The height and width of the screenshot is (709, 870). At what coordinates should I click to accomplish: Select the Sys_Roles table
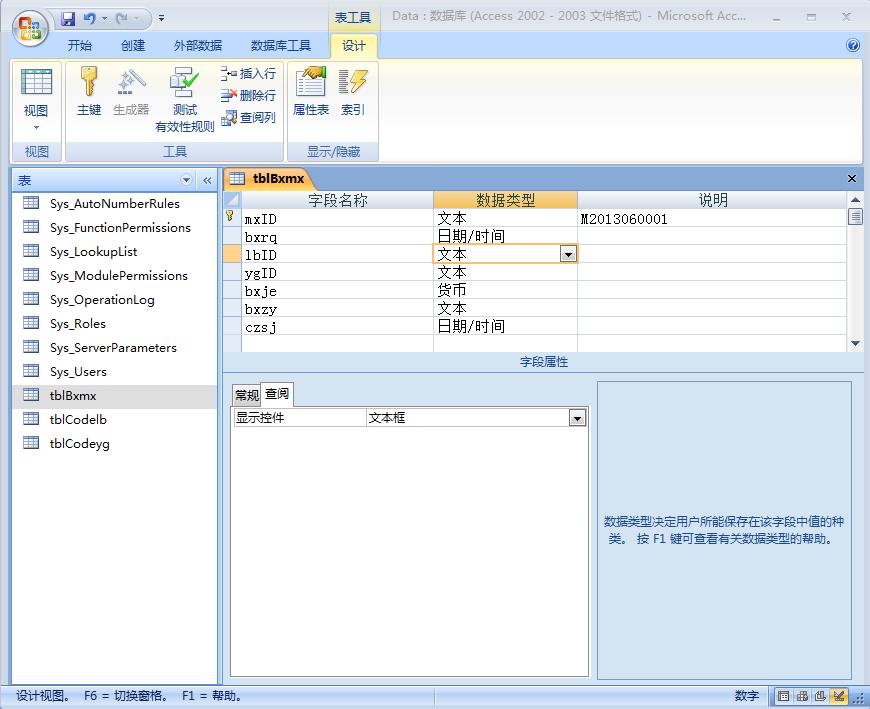(x=114, y=323)
